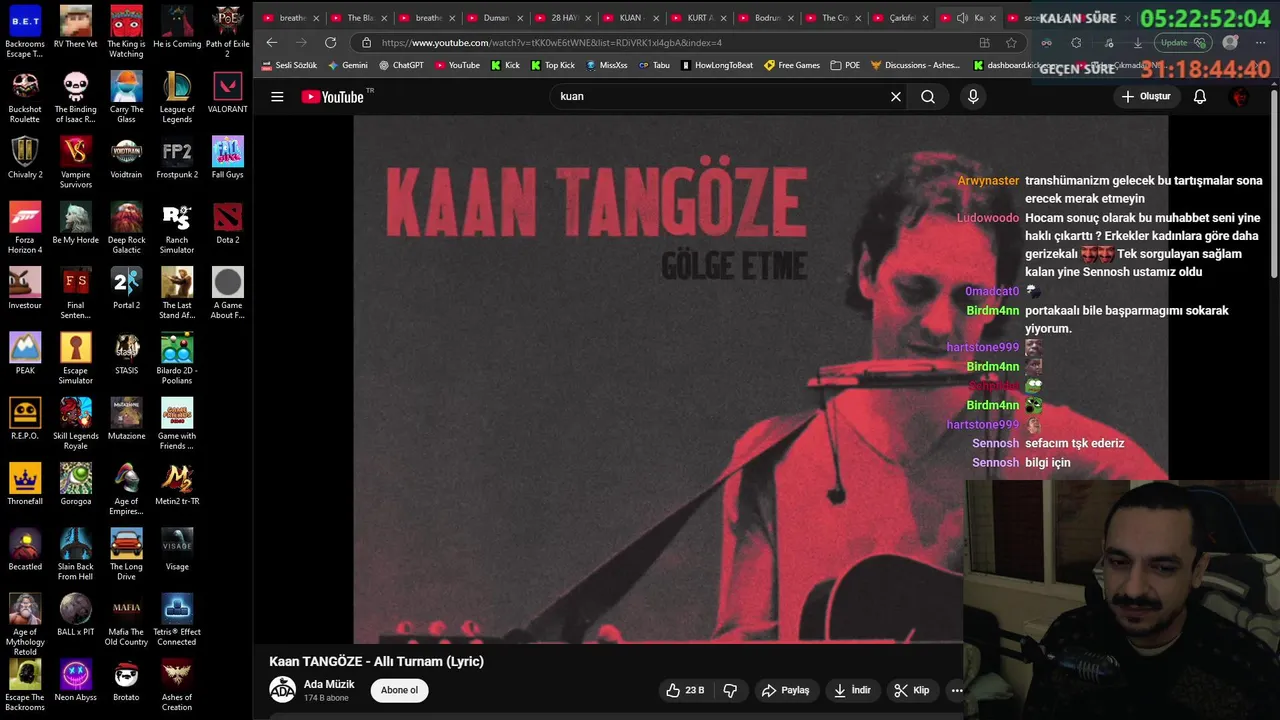Switch to the Bodrun browser tab
1280x720 pixels.
click(768, 18)
